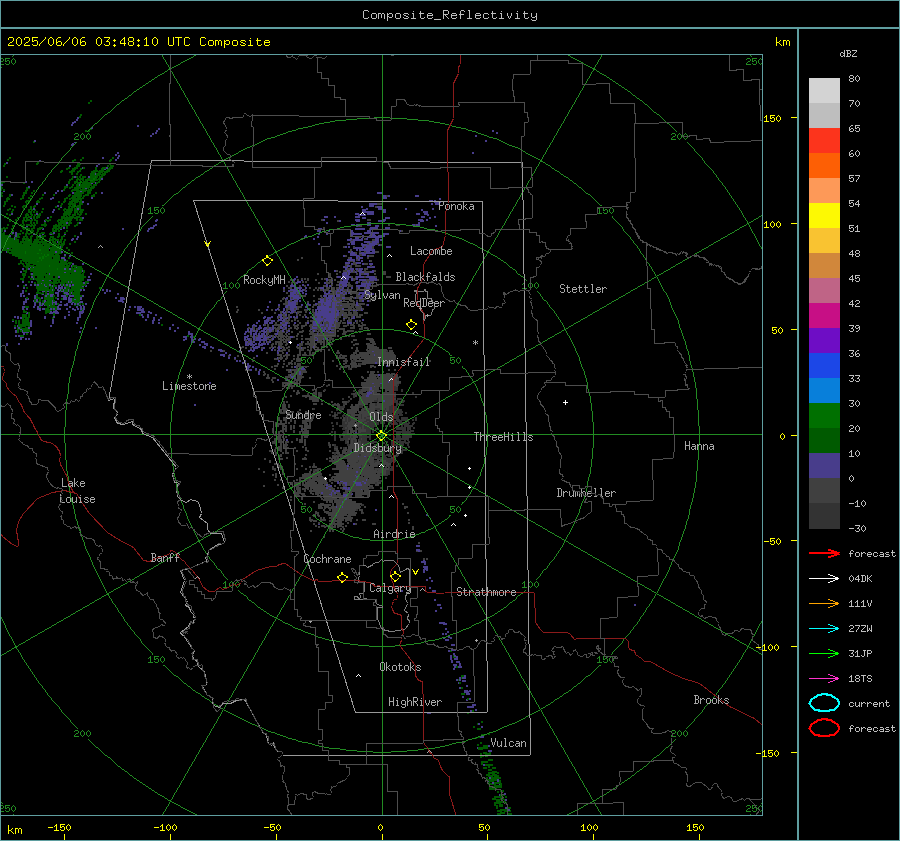This screenshot has height=841, width=900.
Task: Select the 80 dBZ light gray swatch
Action: click(x=824, y=90)
